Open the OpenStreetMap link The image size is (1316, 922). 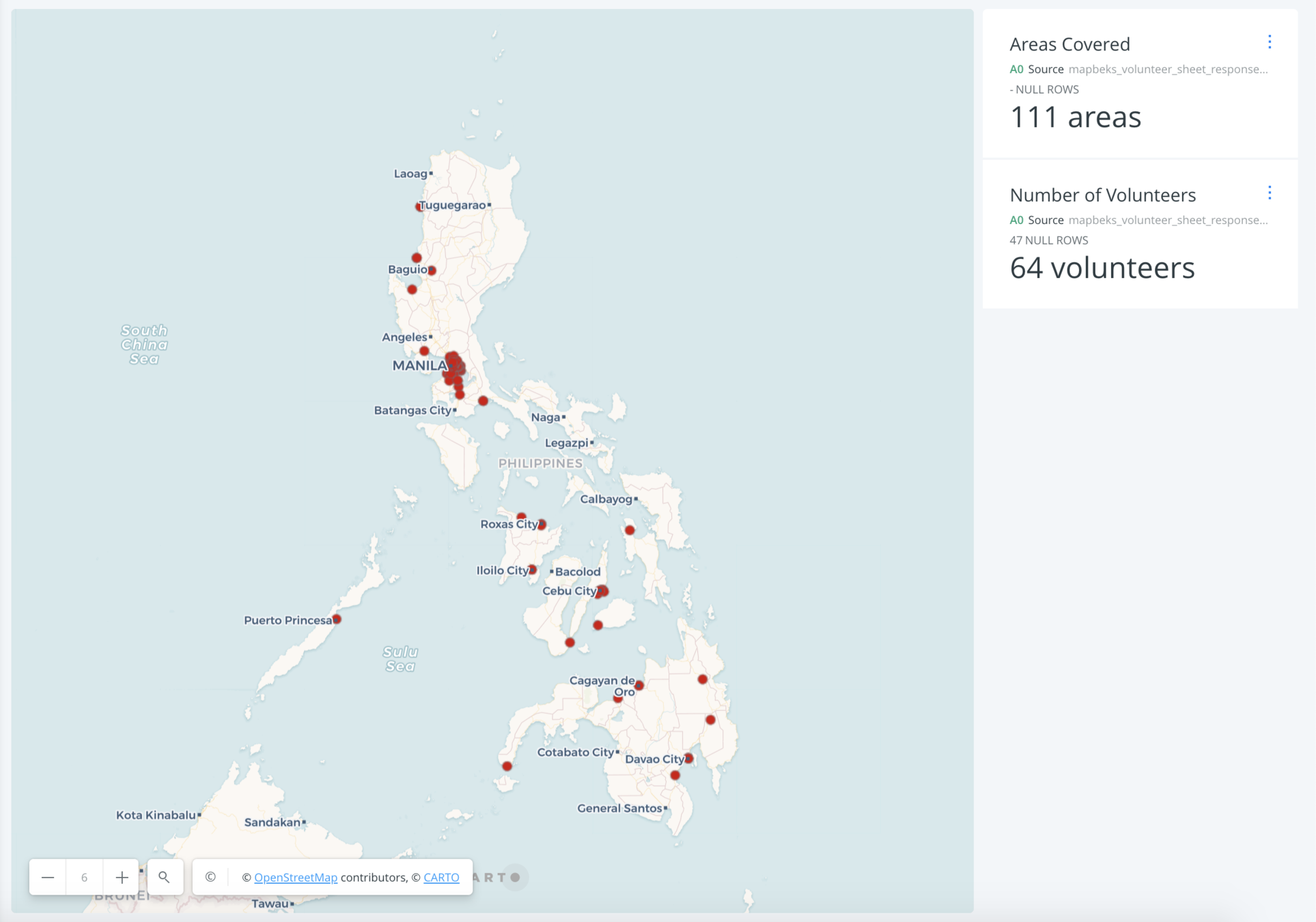click(x=296, y=878)
